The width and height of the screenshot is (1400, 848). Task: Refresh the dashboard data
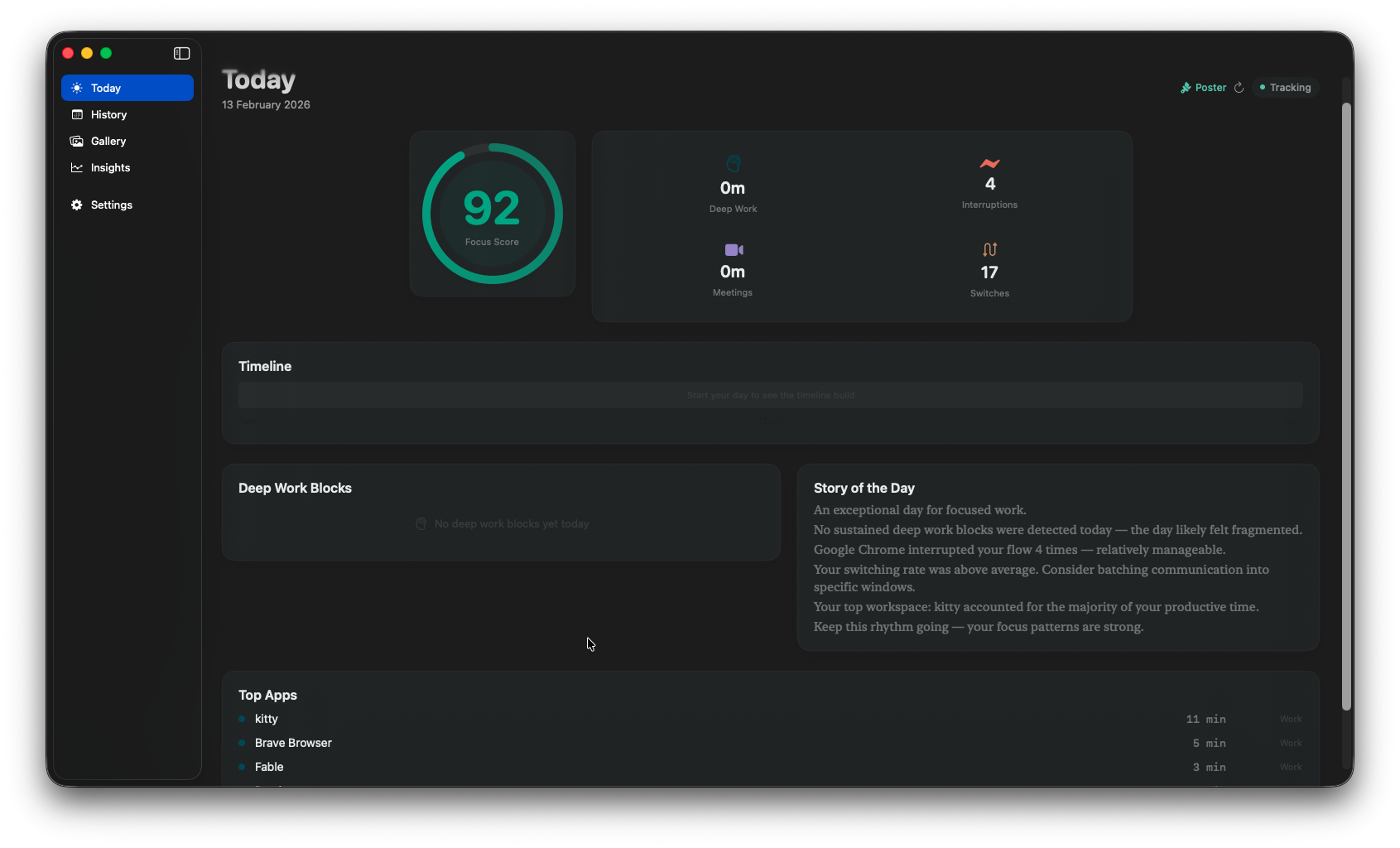(1239, 87)
